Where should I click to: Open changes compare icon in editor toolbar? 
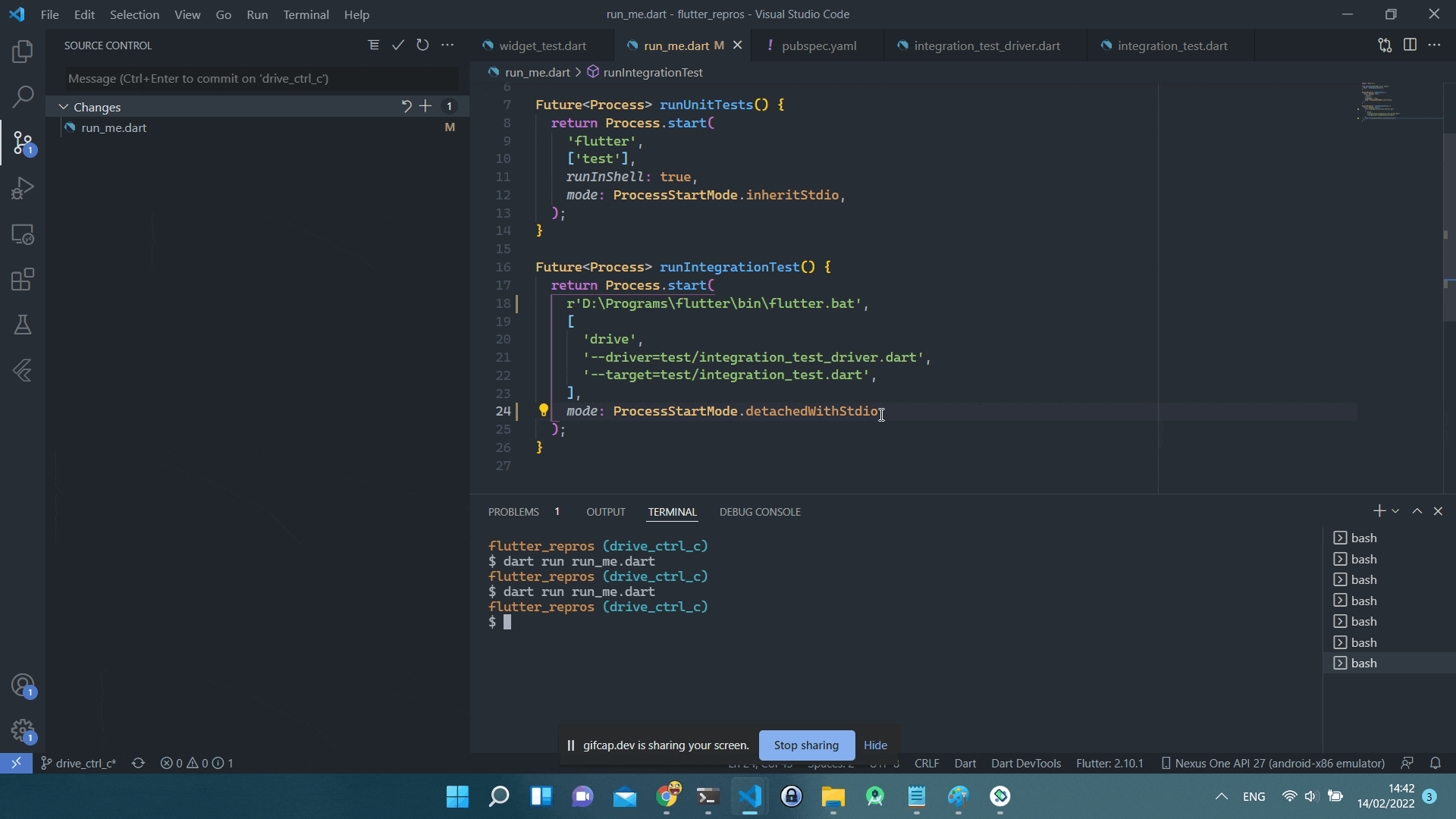1385,45
